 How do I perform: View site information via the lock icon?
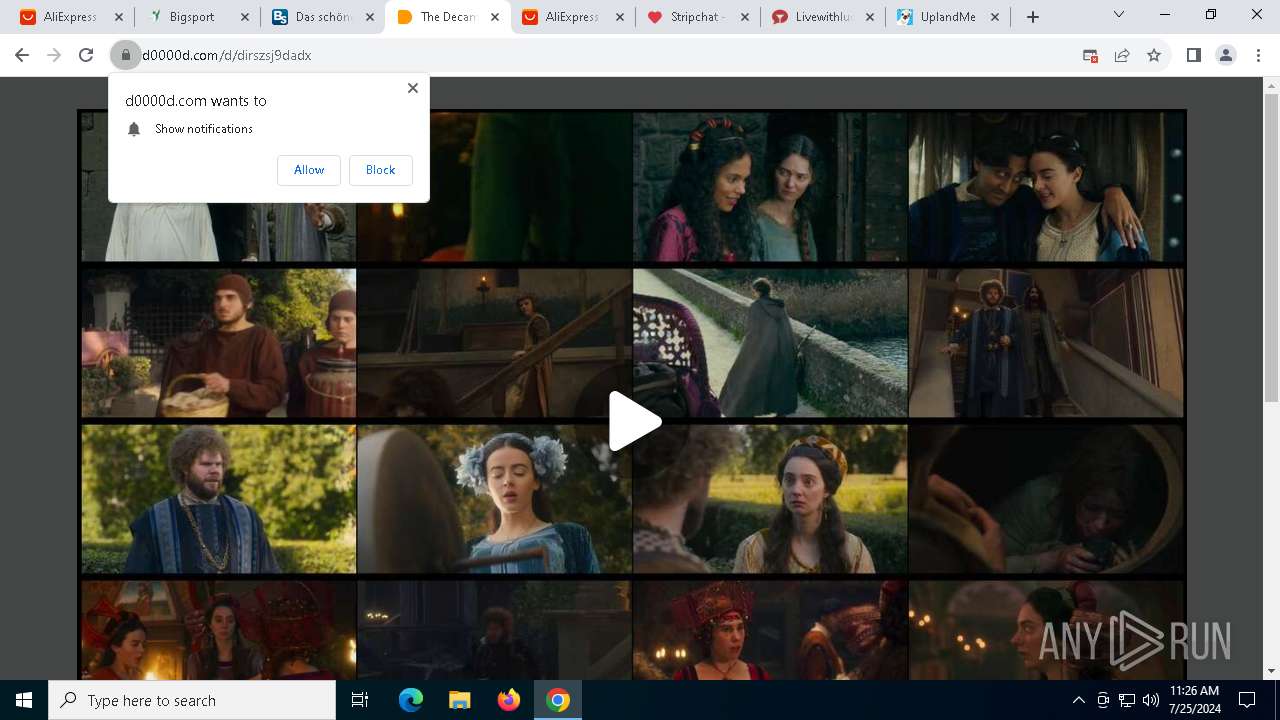point(126,55)
